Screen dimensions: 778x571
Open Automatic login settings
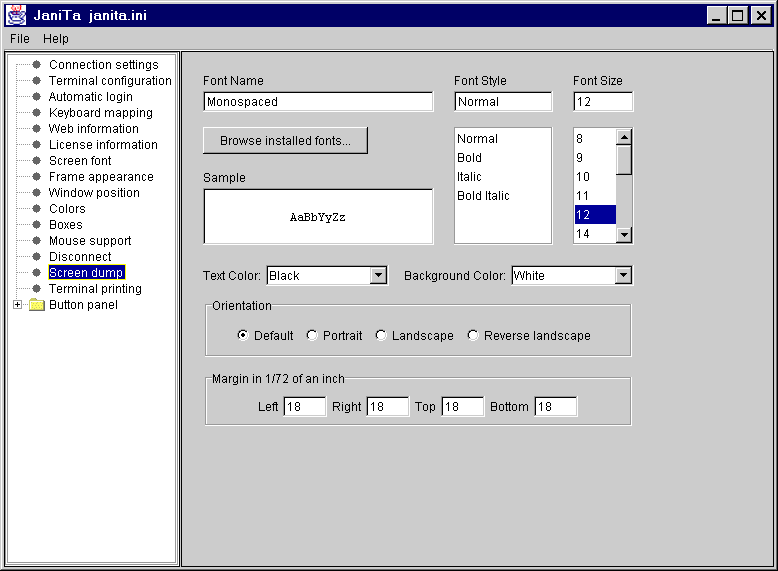(x=91, y=96)
